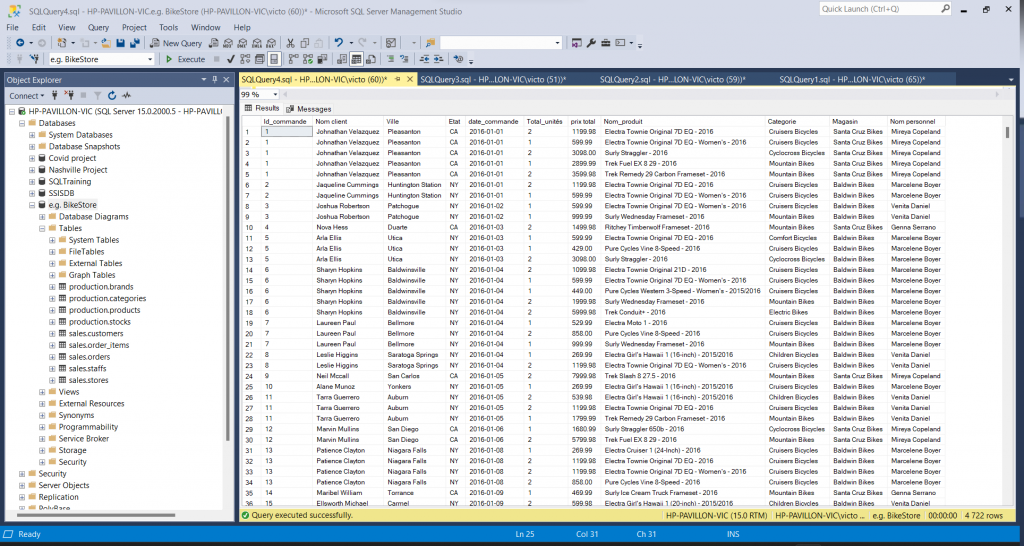Click the Quick Launch search icon
The image size is (1024, 546).
pyautogui.click(x=945, y=8)
